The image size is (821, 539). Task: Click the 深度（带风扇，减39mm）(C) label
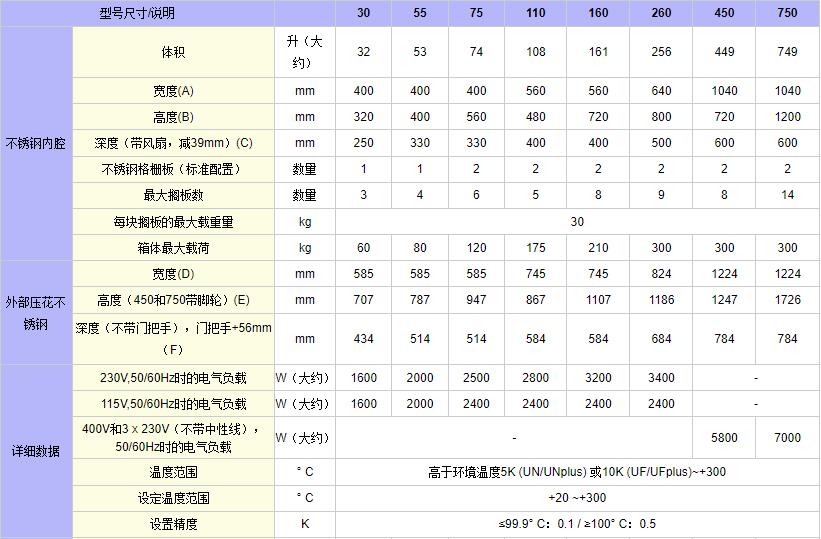click(173, 143)
